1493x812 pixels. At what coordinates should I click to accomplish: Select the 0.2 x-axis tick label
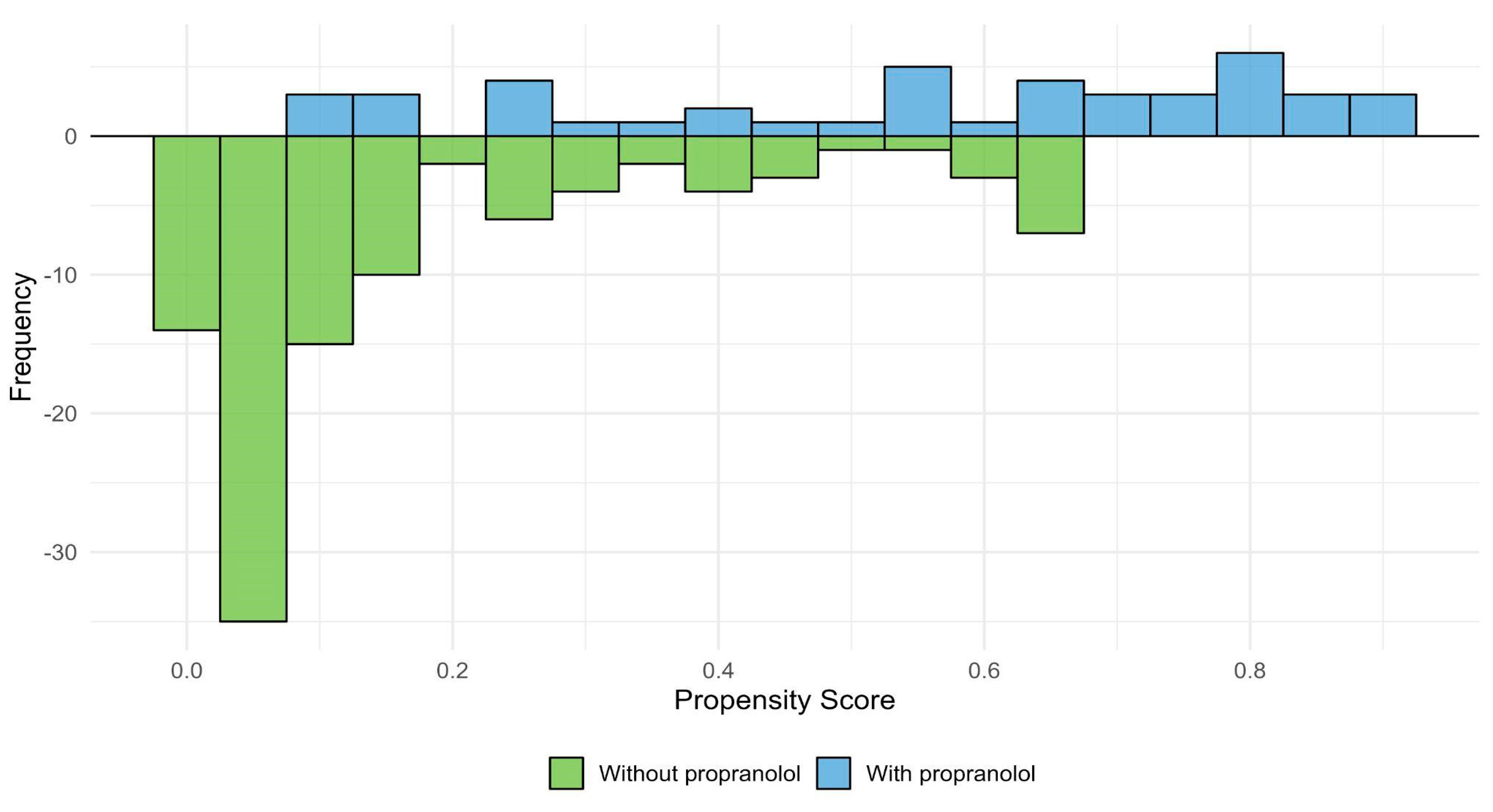452,671
